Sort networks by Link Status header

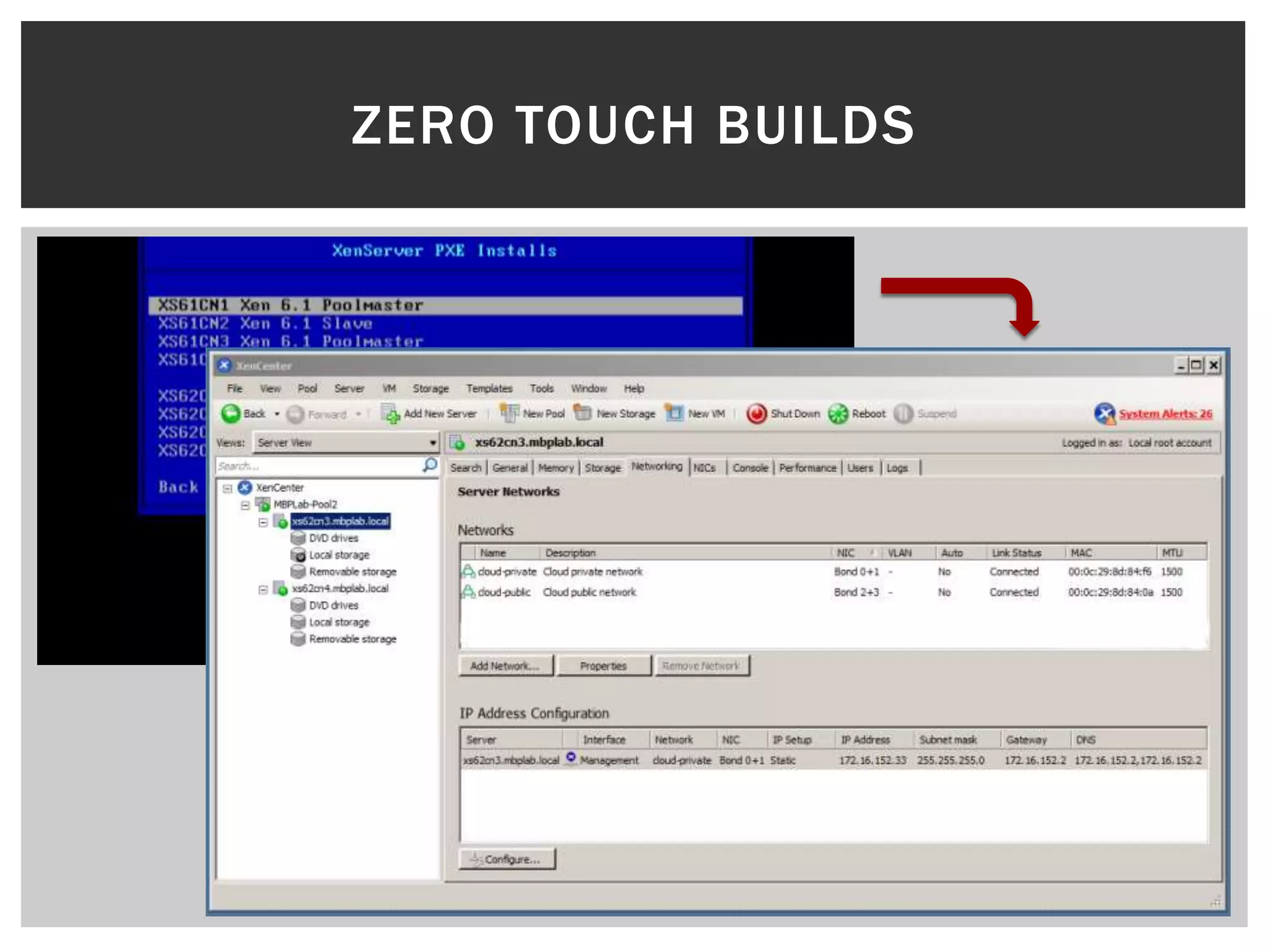(1026, 553)
